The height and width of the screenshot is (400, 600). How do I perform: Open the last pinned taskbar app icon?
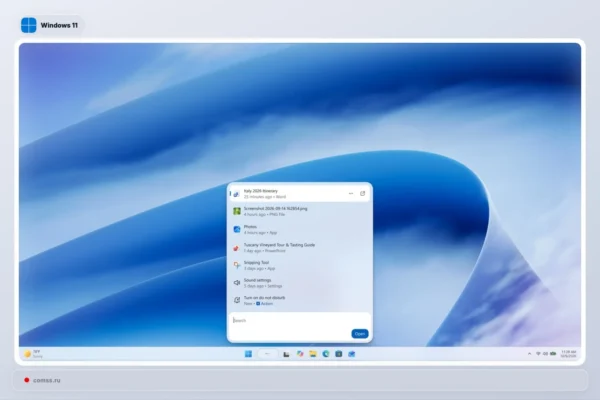click(x=352, y=354)
